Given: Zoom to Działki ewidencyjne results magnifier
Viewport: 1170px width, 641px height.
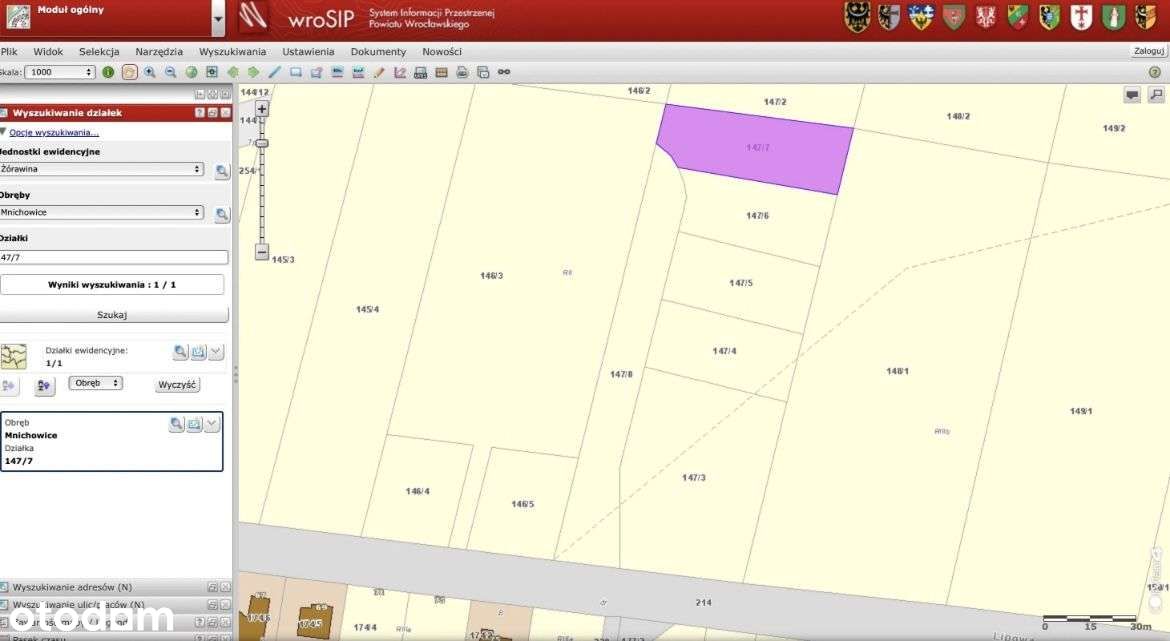Looking at the screenshot, I should pyautogui.click(x=180, y=352).
